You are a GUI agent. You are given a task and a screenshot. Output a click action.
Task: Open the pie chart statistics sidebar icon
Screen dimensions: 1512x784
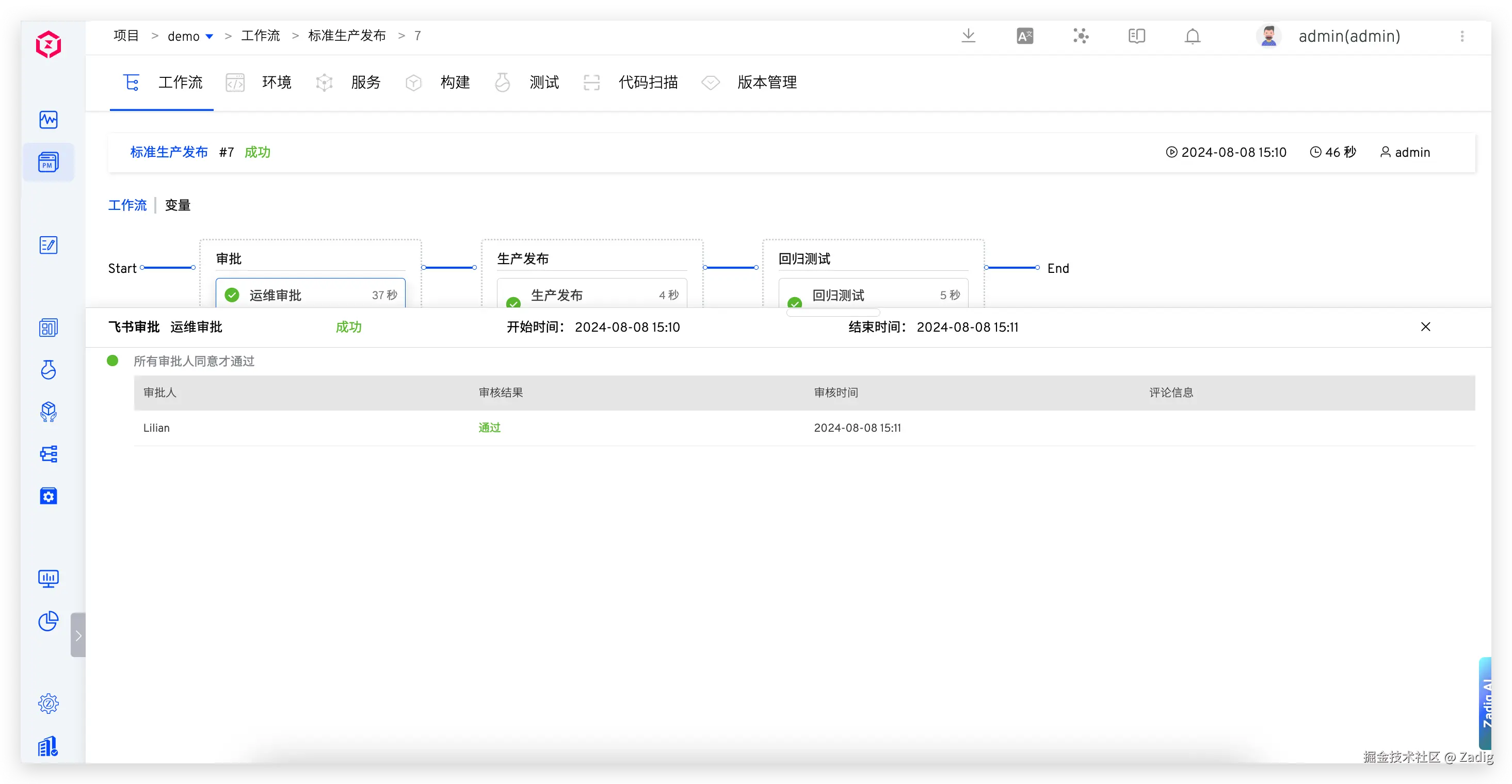48,621
